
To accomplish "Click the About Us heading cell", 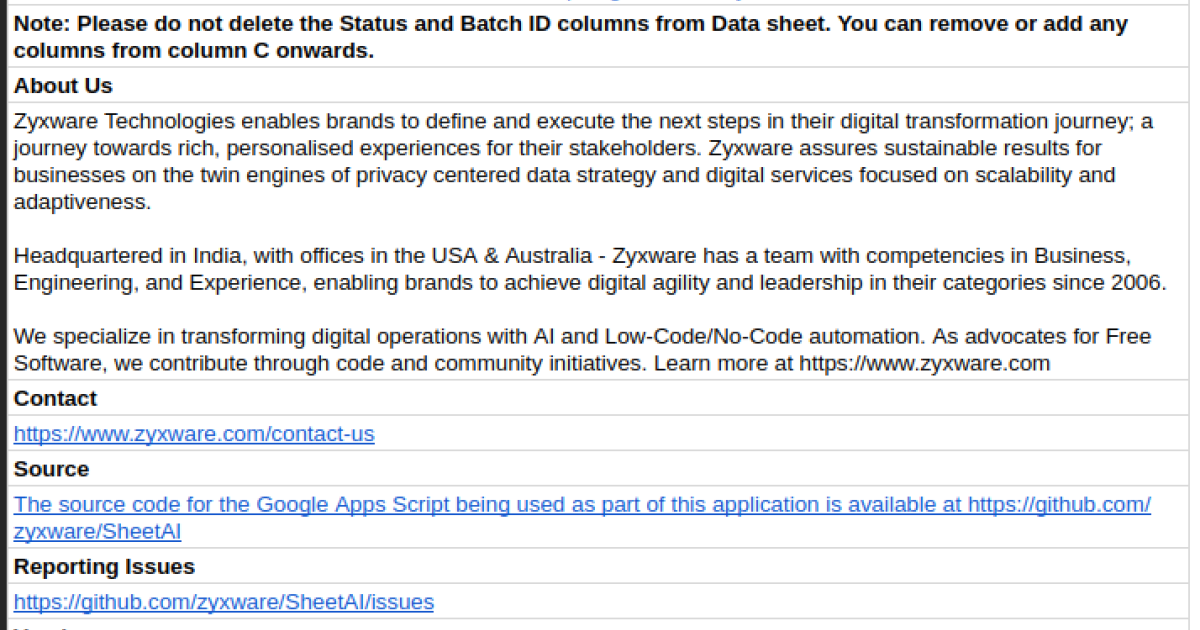I will tap(63, 86).
